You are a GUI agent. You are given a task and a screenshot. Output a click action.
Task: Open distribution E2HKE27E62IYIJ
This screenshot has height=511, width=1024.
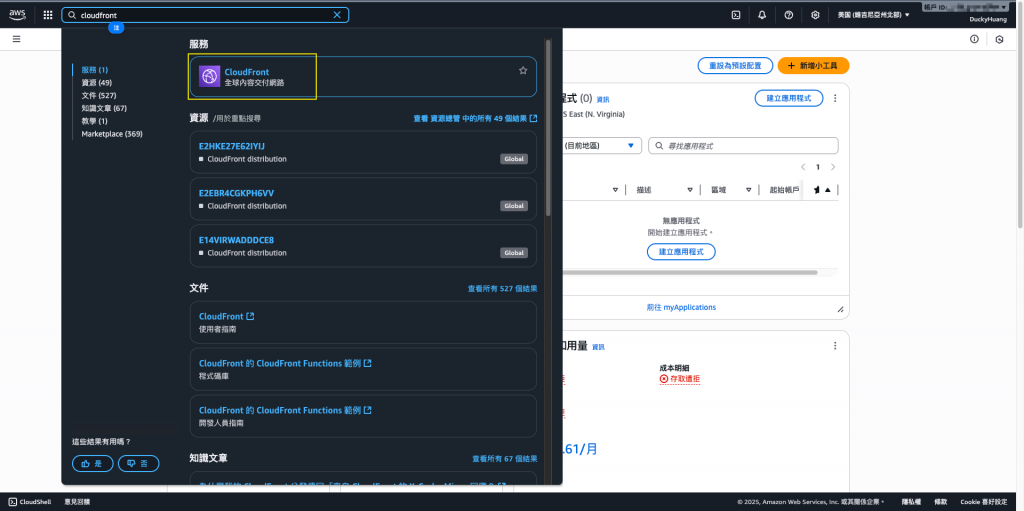click(x=232, y=146)
